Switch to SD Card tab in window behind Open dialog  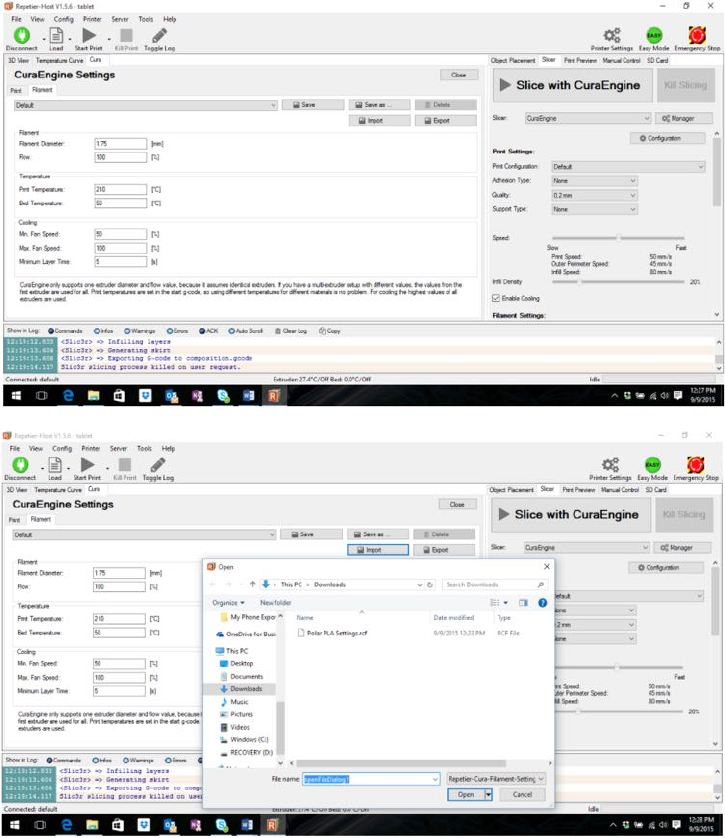[656, 490]
